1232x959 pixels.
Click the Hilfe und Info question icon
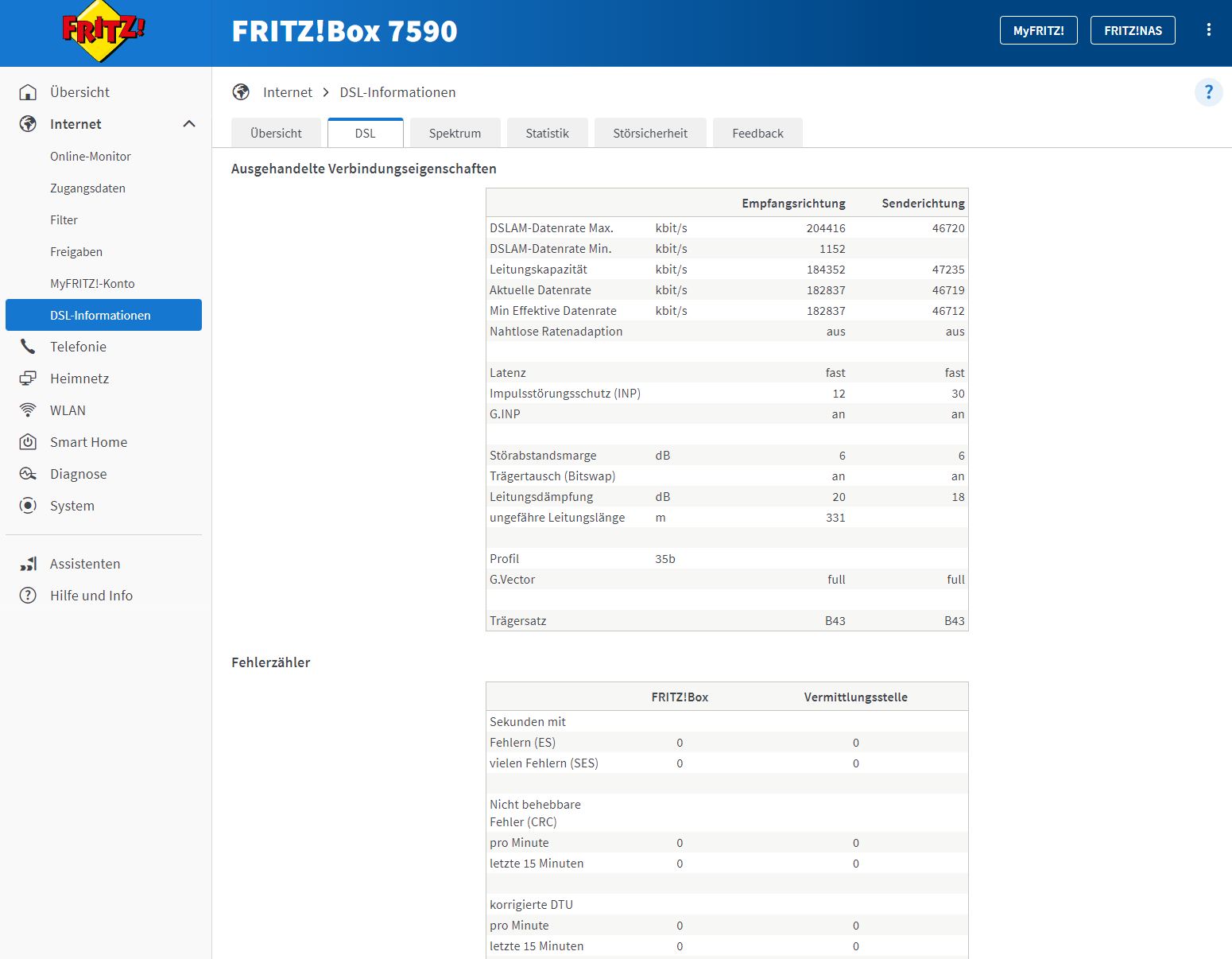click(x=28, y=596)
